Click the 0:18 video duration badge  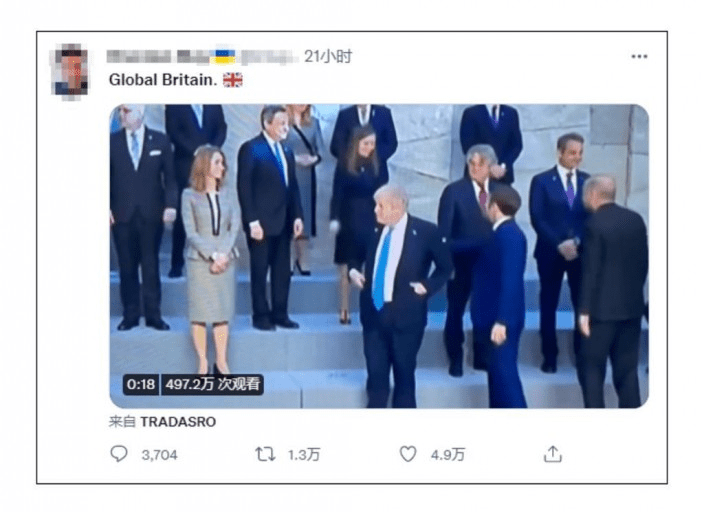(141, 384)
